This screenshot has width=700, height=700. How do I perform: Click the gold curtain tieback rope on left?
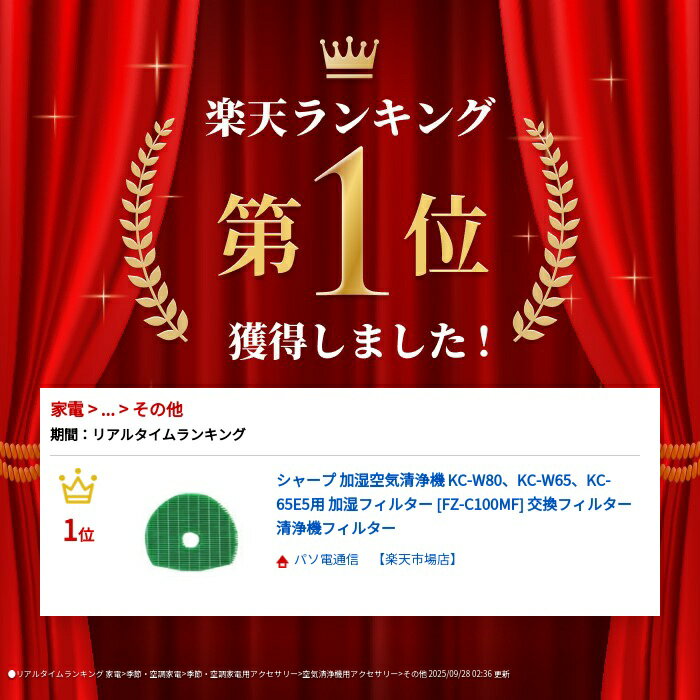tap(20, 461)
